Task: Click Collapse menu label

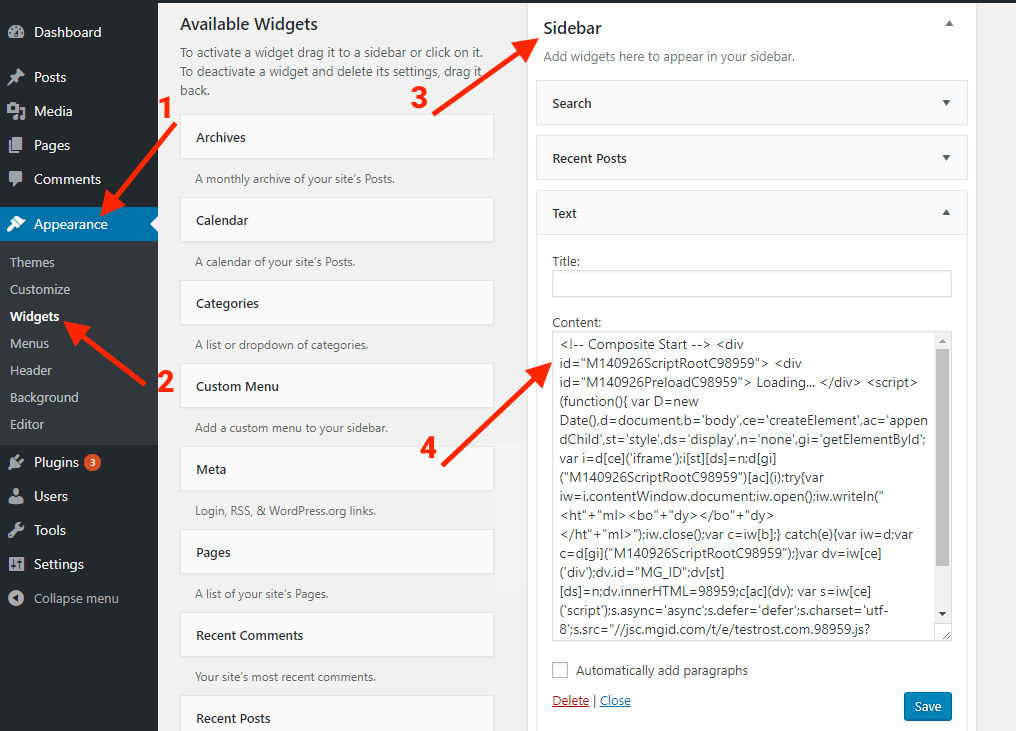Action: [76, 598]
